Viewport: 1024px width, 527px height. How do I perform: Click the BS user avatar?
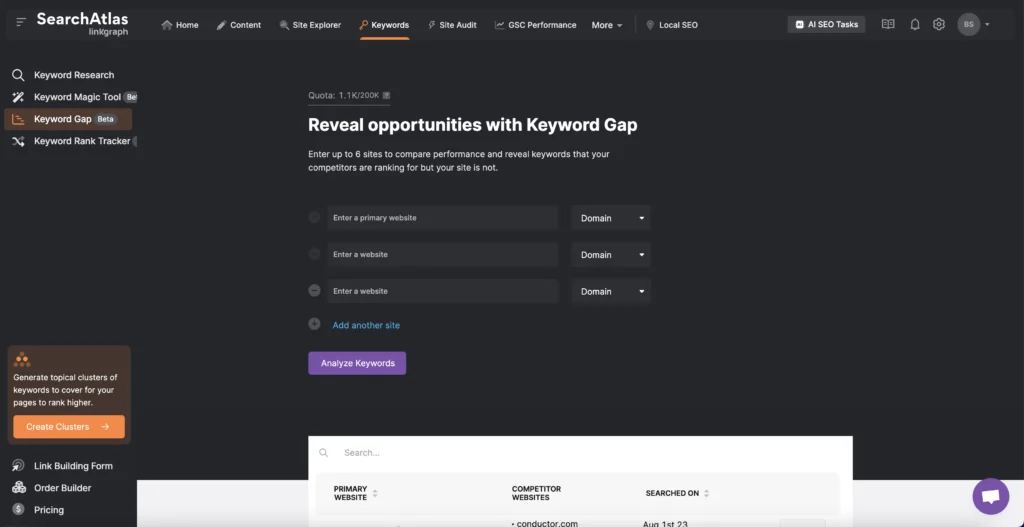coord(968,24)
